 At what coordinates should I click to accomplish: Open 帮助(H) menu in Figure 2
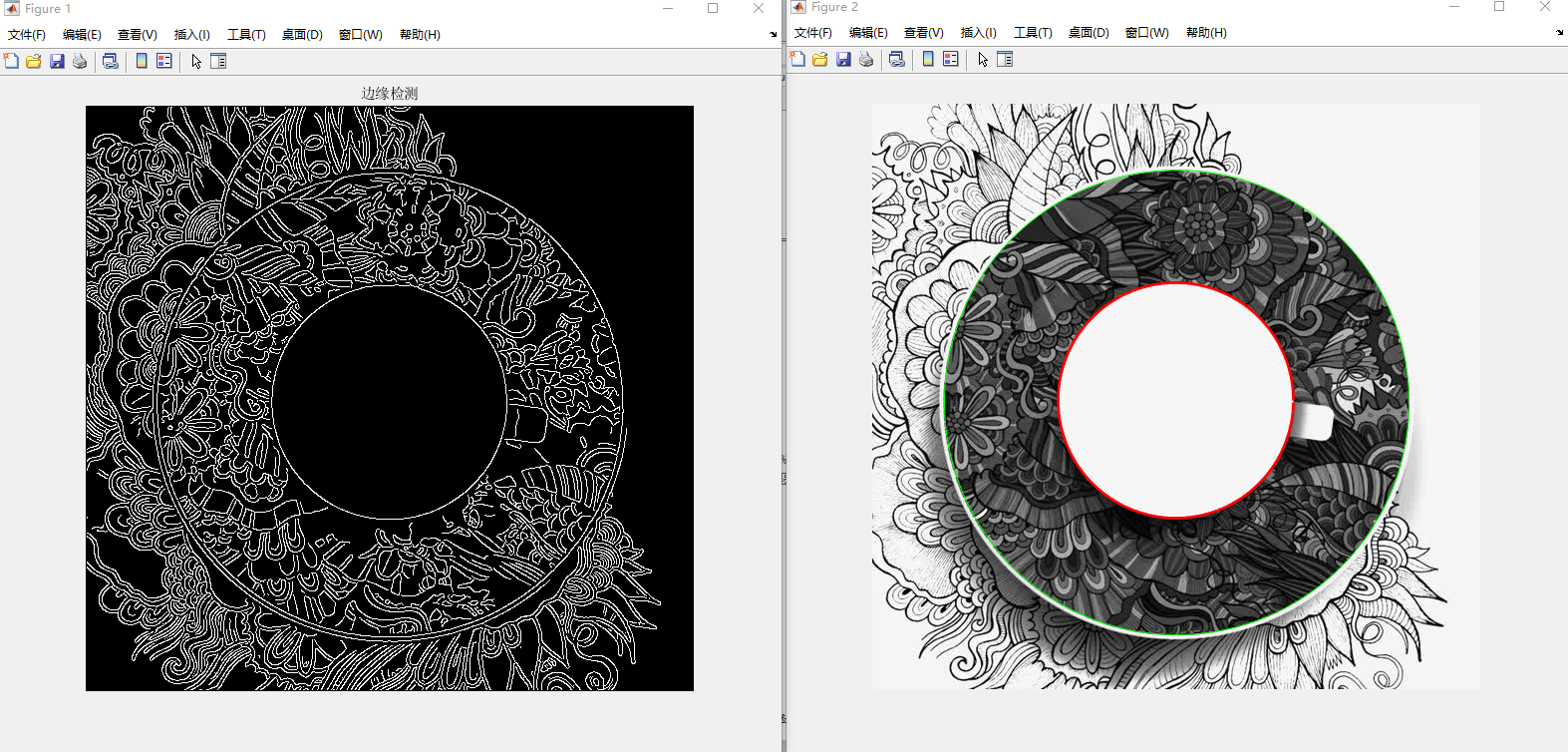click(1206, 33)
